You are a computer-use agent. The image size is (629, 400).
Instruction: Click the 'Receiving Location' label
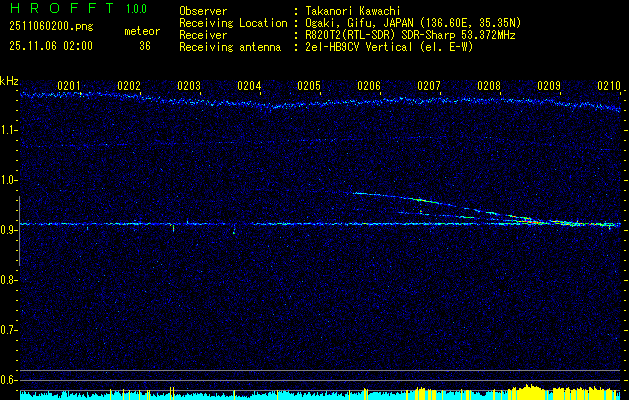[x=233, y=23]
